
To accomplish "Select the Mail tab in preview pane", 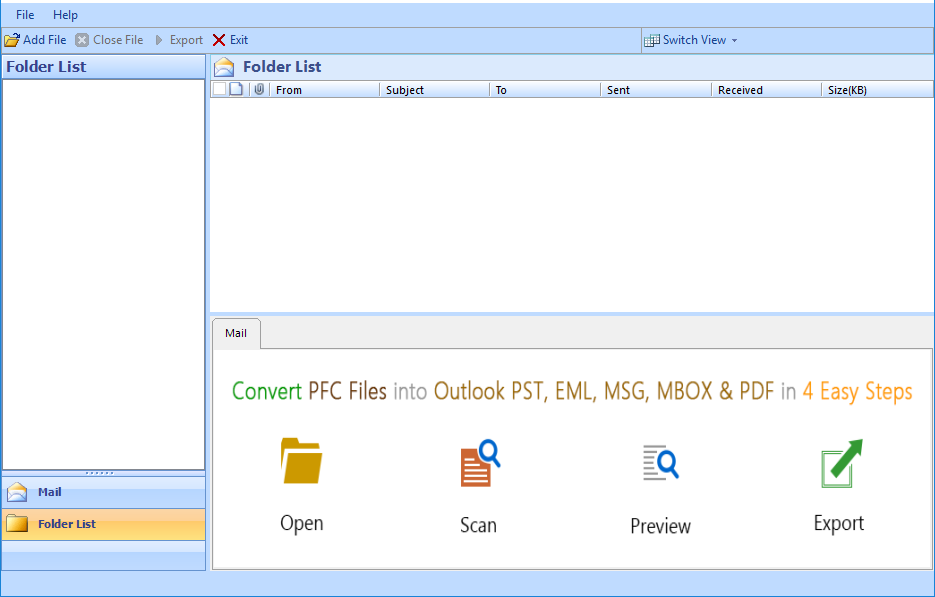I will [236, 333].
